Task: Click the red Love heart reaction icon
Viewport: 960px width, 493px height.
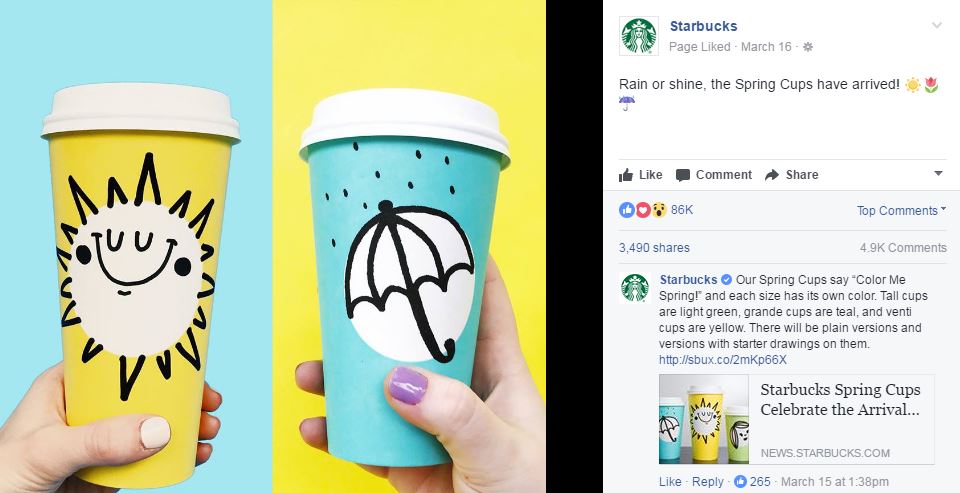Action: (x=642, y=210)
